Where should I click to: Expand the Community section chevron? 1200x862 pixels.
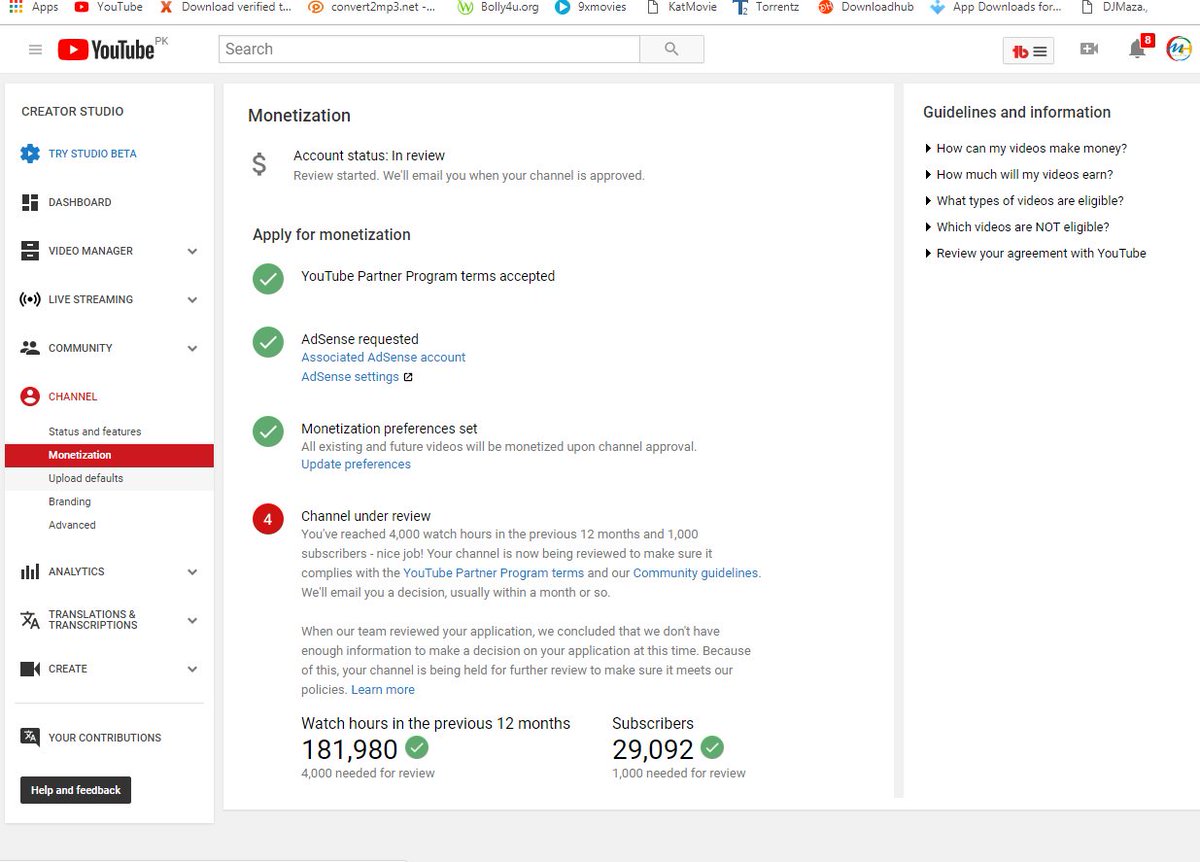pyautogui.click(x=192, y=348)
